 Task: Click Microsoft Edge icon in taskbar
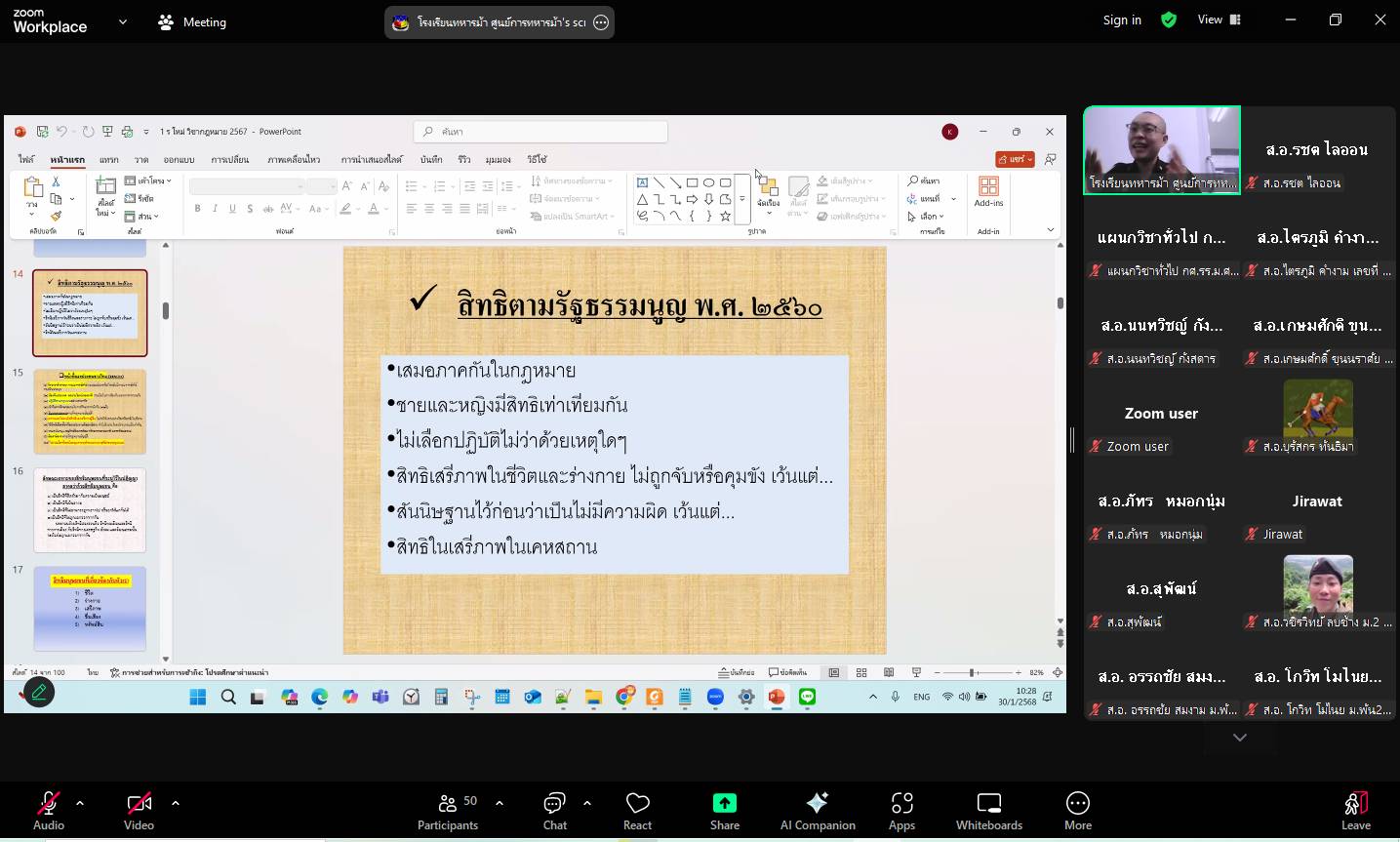coord(320,697)
